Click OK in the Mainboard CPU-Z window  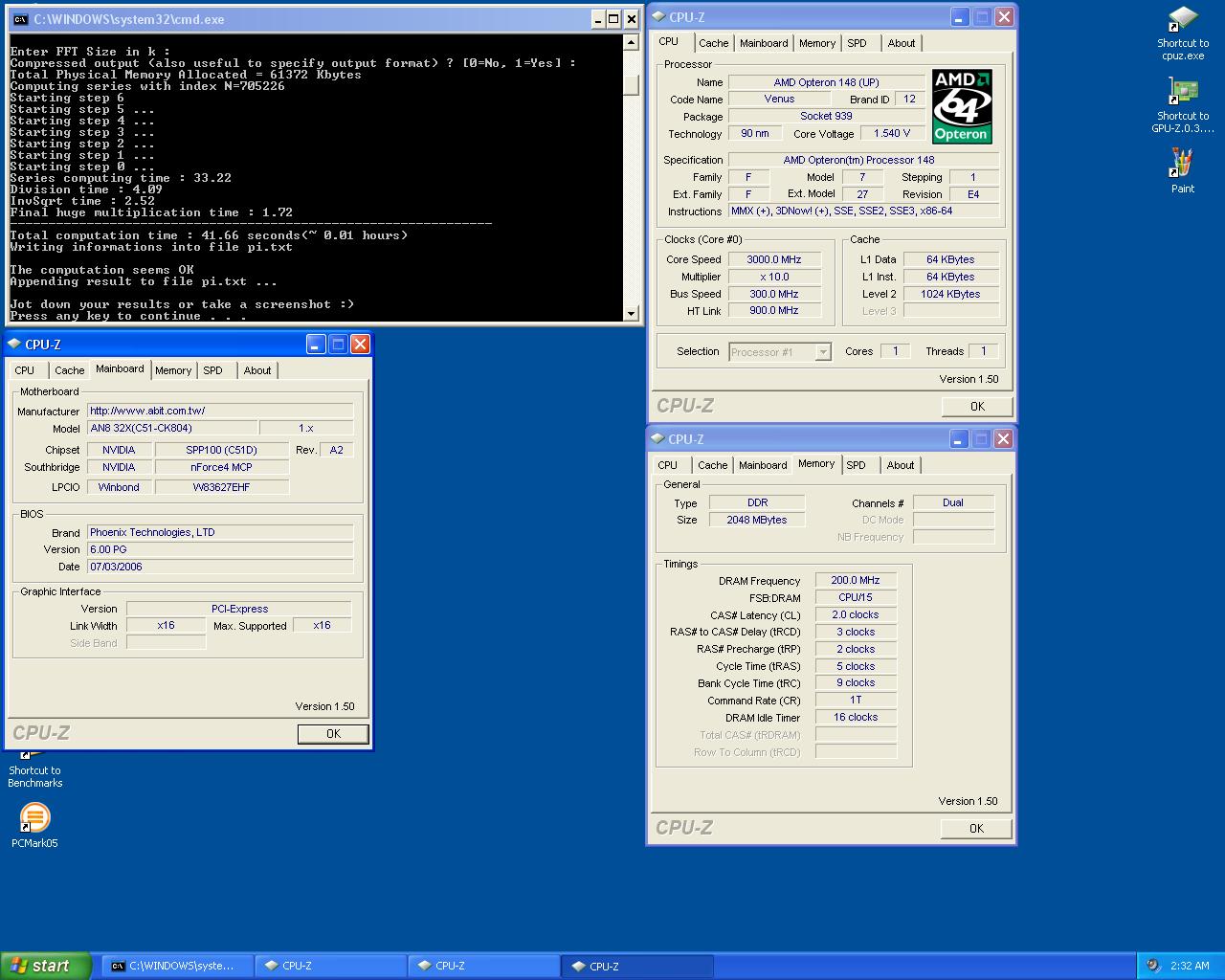point(333,734)
